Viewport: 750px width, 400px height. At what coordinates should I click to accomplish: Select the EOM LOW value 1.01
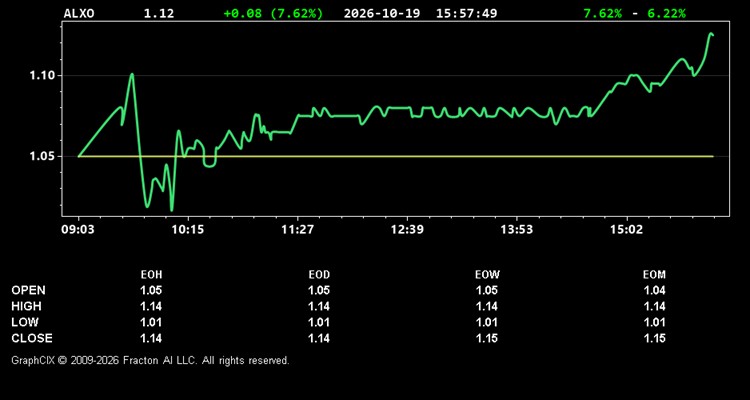click(654, 322)
